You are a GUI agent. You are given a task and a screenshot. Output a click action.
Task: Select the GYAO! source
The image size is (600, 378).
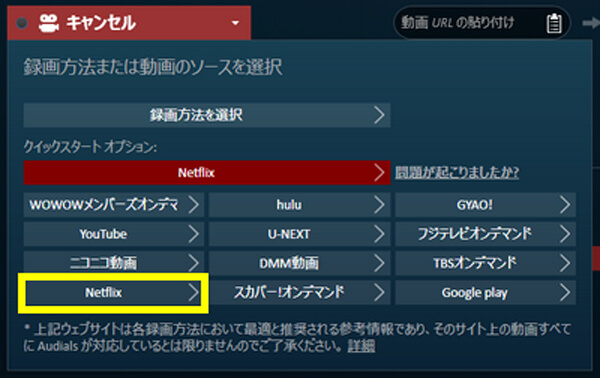[x=485, y=205]
